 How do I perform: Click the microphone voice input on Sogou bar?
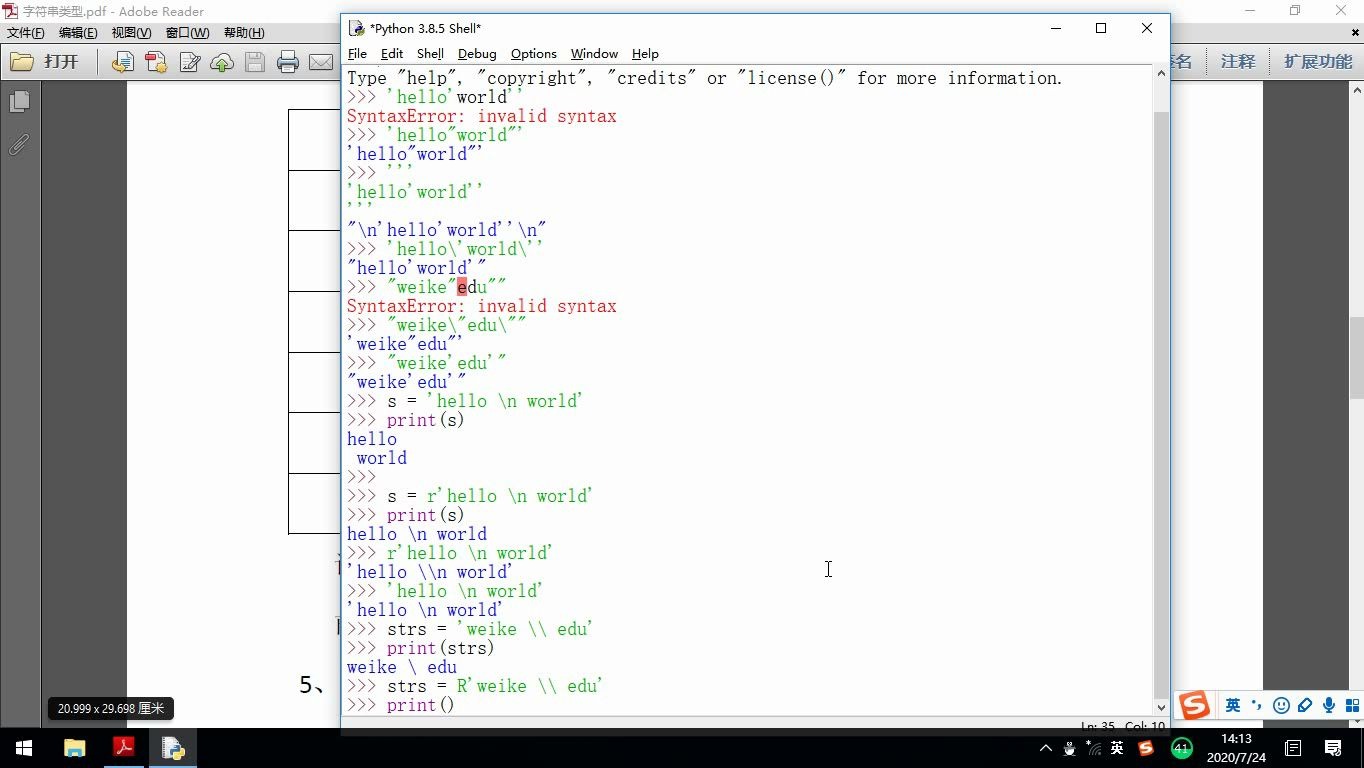tap(1329, 705)
